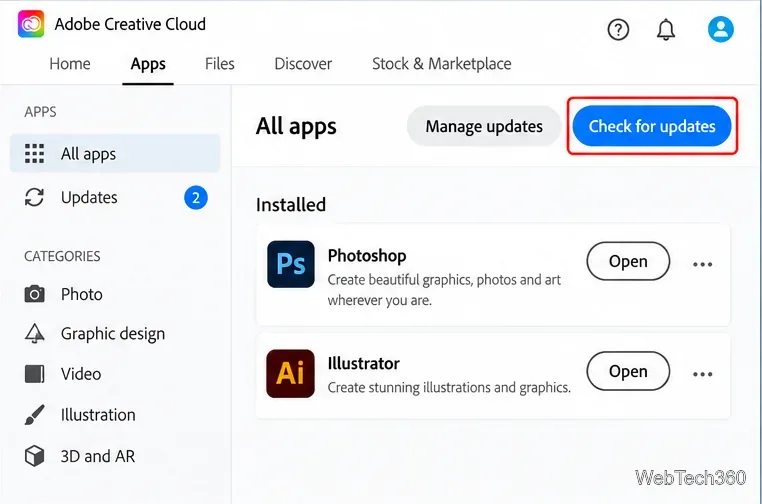This screenshot has height=504, width=762.
Task: Click the APPS sidebar heading
Action: [40, 112]
